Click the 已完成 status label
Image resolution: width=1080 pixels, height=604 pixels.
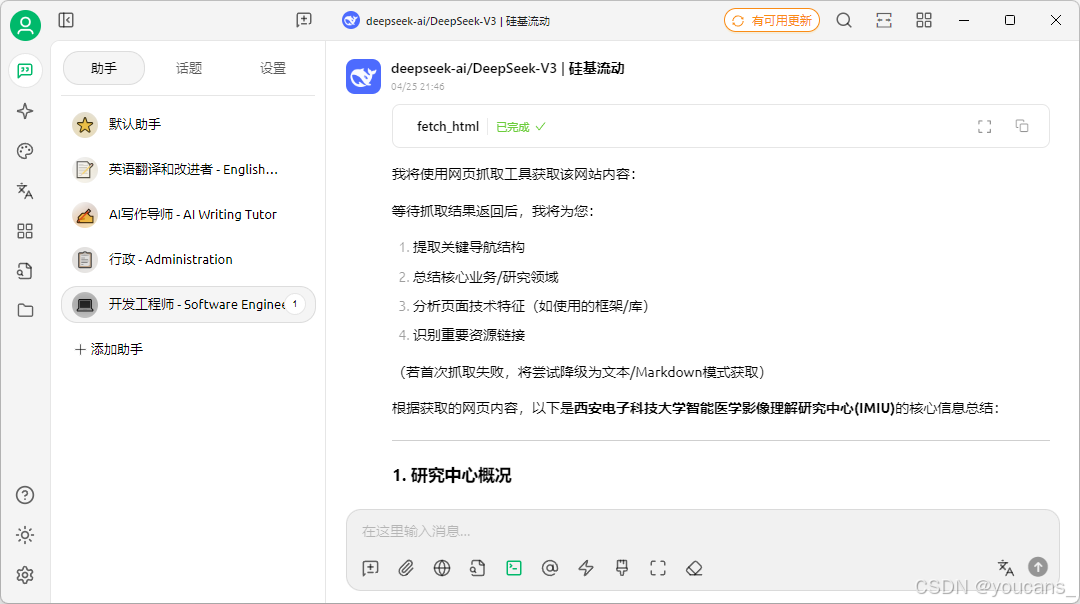pyautogui.click(x=521, y=127)
